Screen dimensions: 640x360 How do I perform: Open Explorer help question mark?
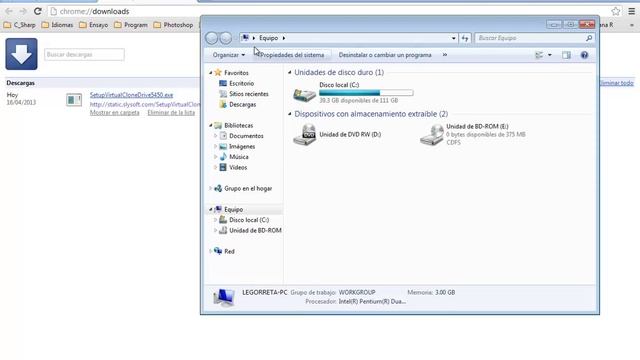click(584, 55)
